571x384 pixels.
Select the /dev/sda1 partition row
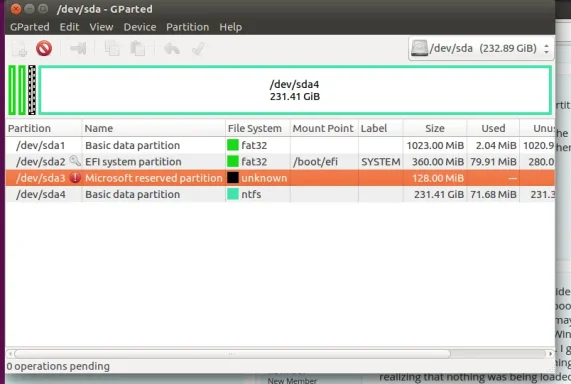(x=280, y=145)
